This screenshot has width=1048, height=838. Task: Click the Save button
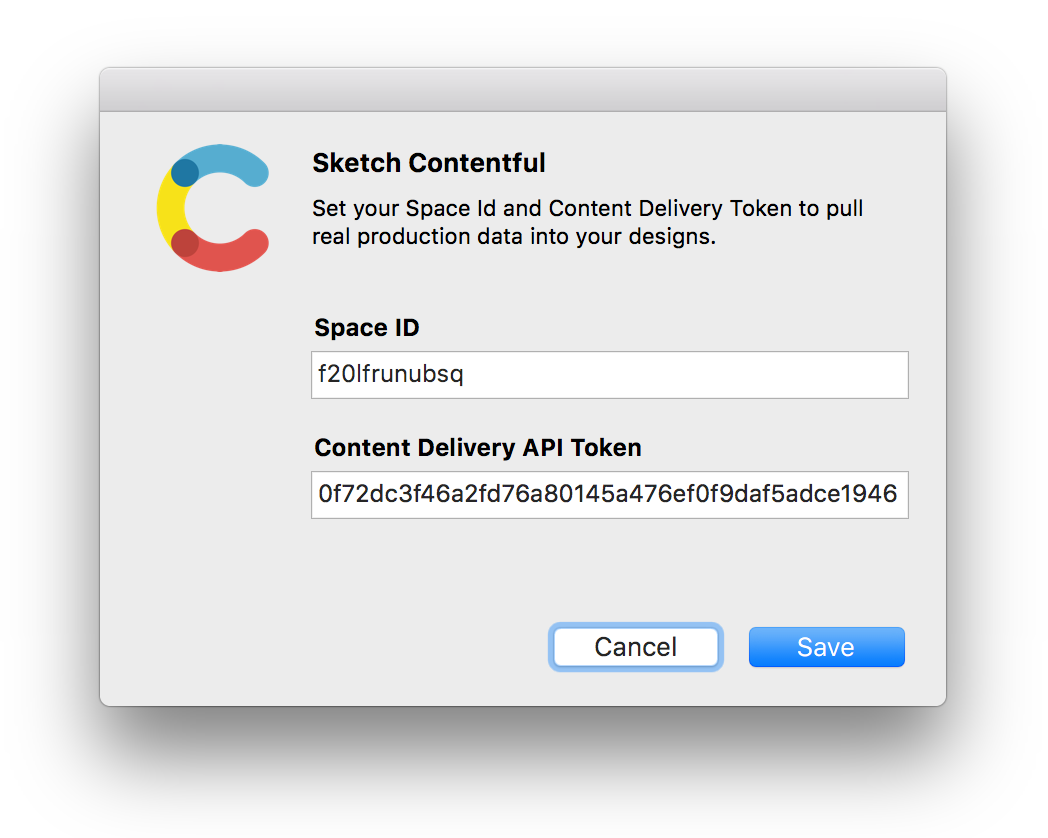click(826, 647)
